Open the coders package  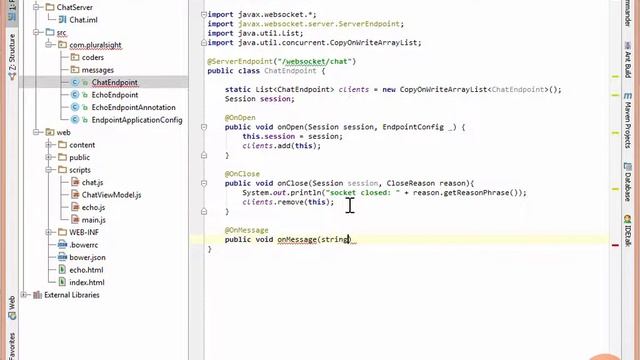tap(93, 57)
